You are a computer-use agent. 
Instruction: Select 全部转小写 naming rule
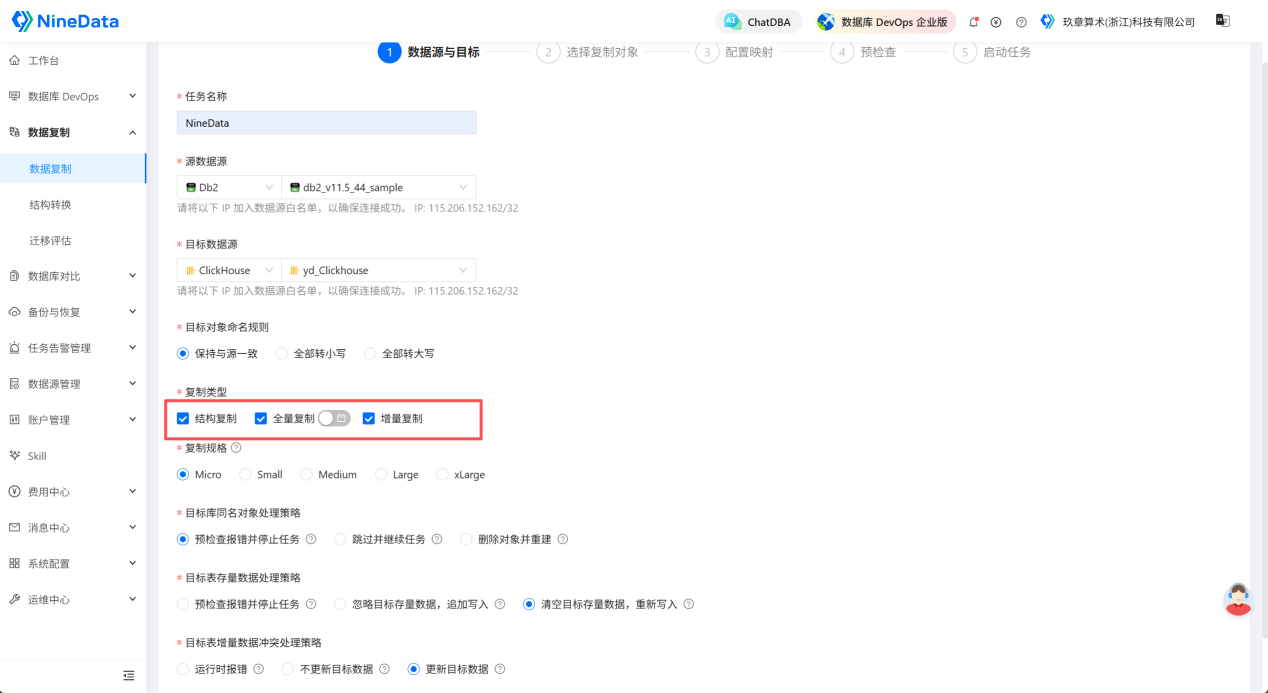(282, 354)
